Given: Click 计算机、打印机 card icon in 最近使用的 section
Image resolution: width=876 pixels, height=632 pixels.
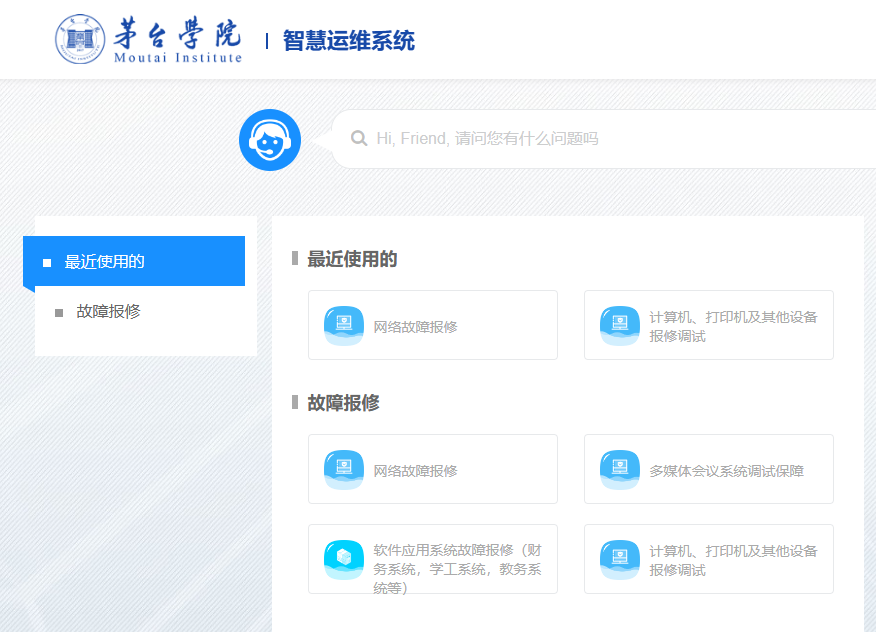Looking at the screenshot, I should click(620, 325).
